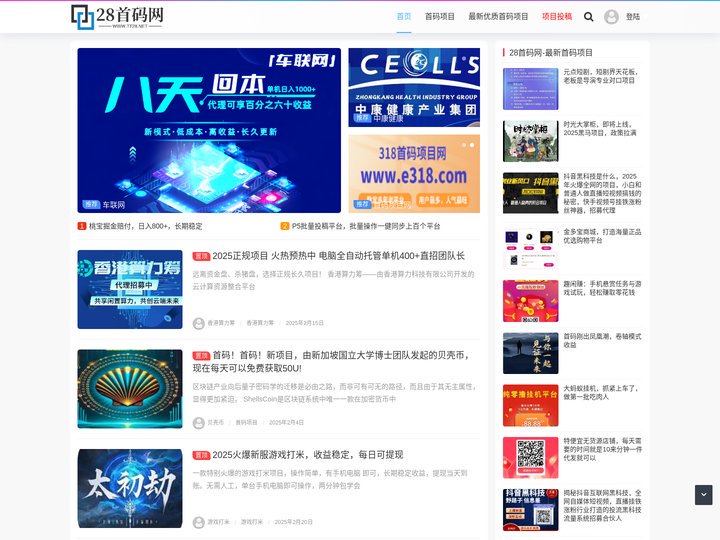Click author avatar beside 贝壳币
This screenshot has width=720, height=540.
pos(198,422)
